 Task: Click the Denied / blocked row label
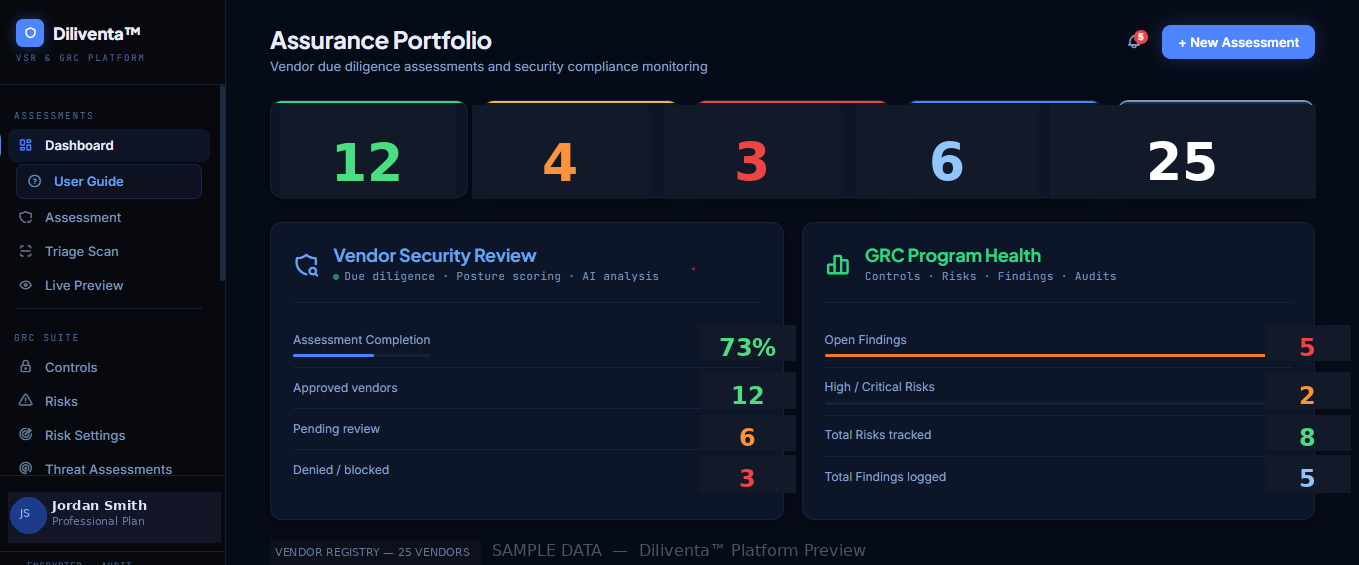tap(341, 470)
